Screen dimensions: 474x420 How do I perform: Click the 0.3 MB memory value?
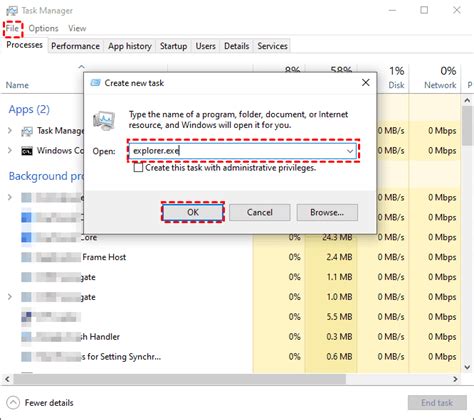click(339, 337)
